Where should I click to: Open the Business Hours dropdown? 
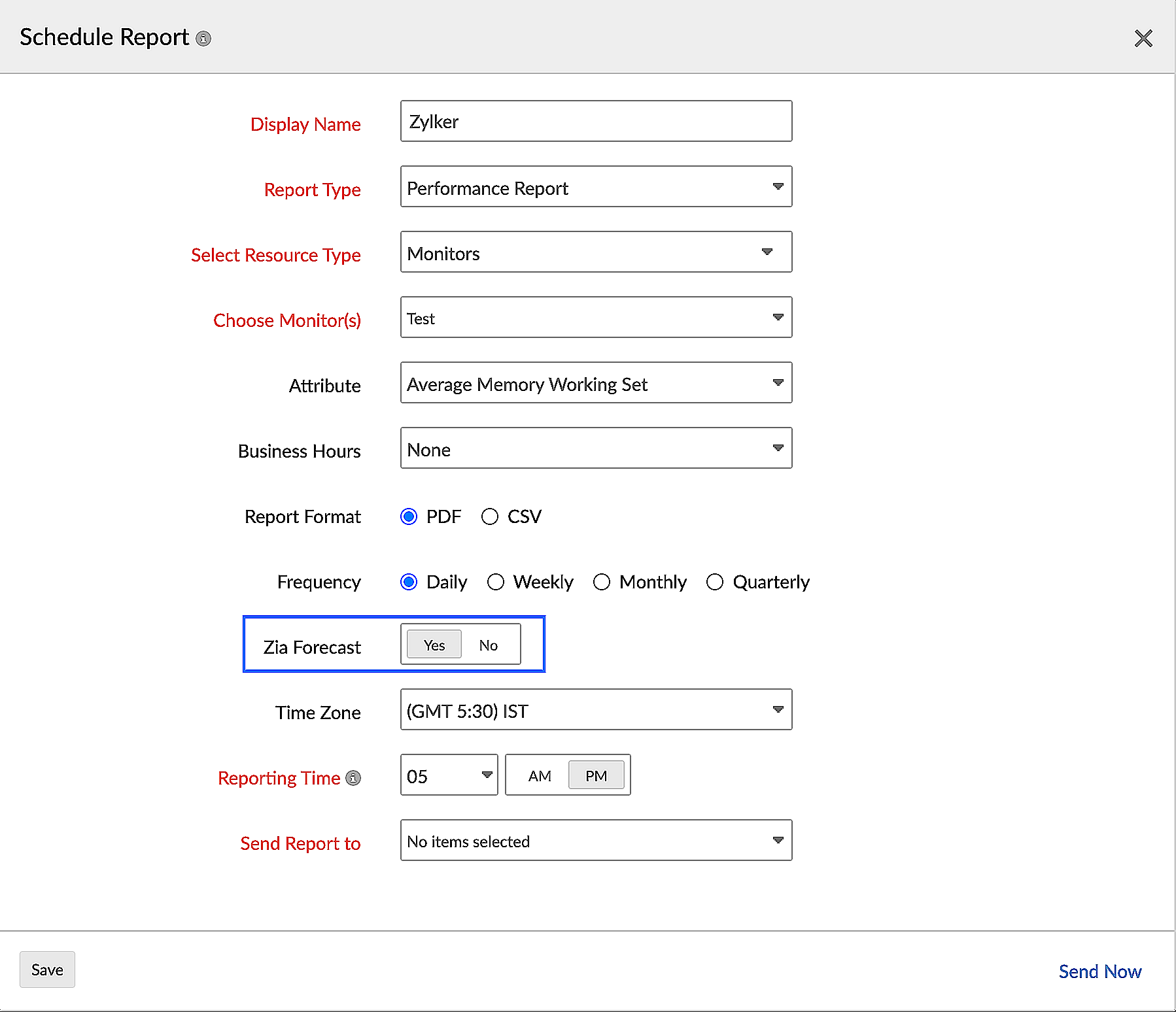click(778, 448)
